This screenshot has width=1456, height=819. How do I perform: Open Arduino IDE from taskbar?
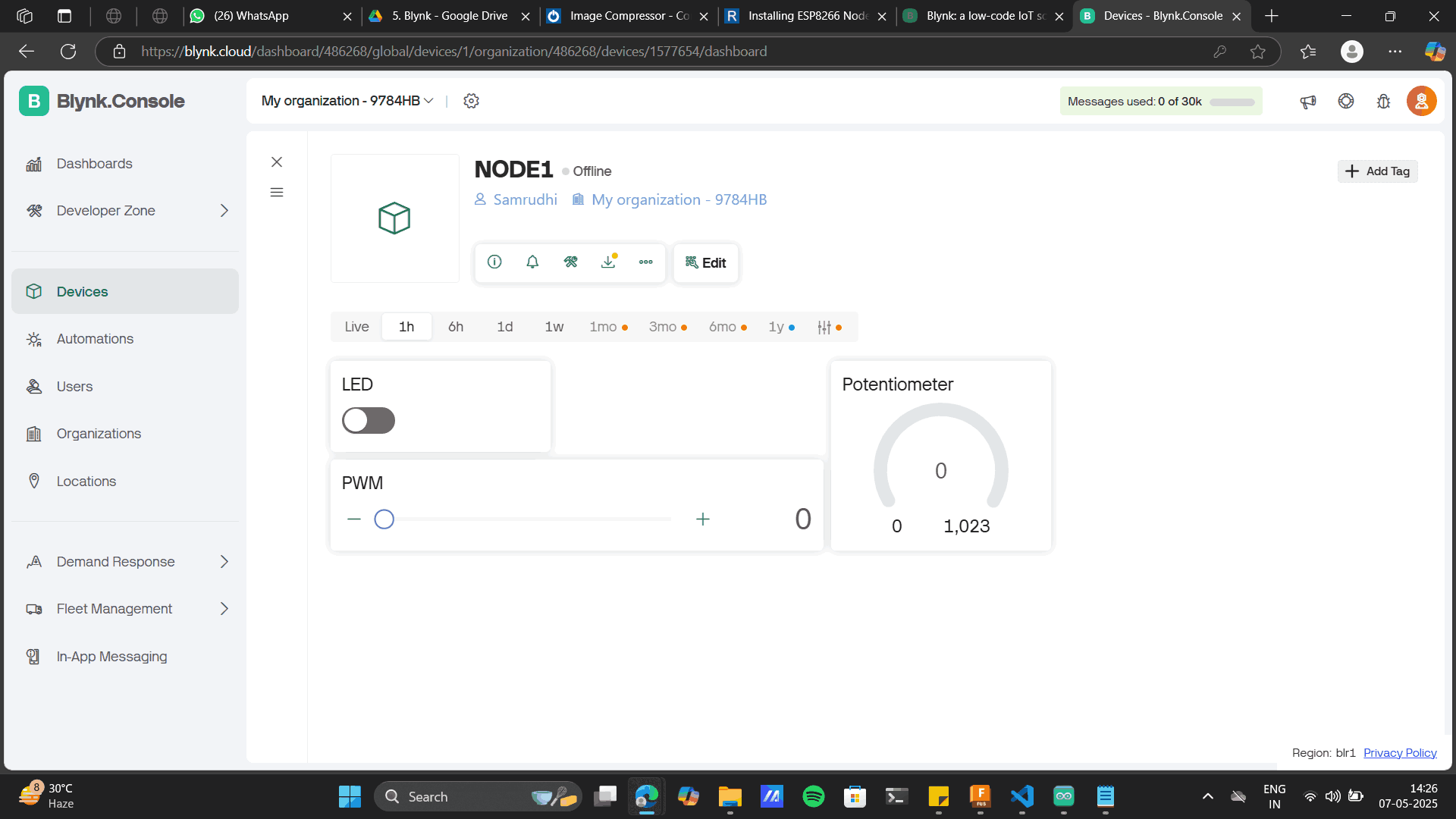(1063, 796)
